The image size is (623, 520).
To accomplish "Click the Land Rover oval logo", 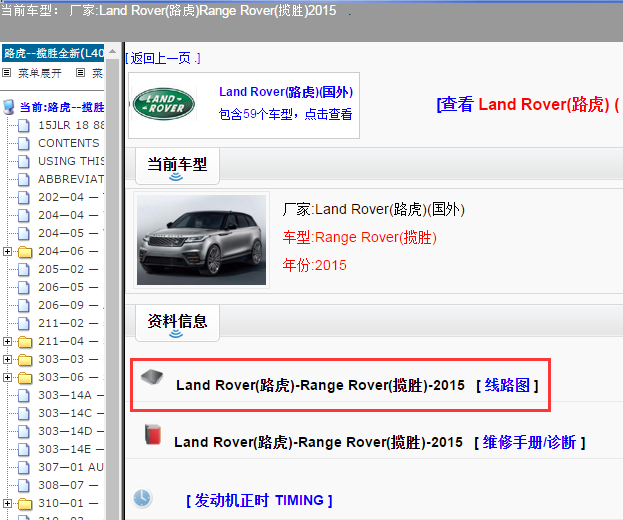I will [164, 104].
